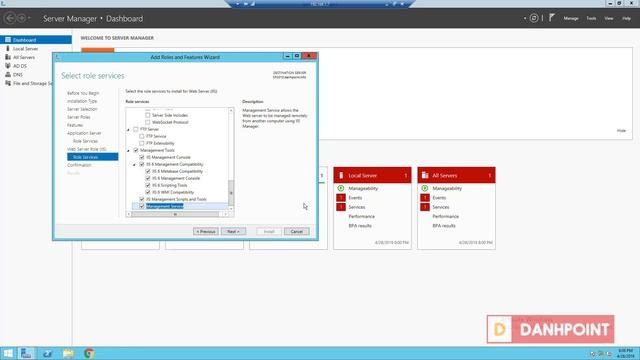Screen dimensions: 640x360
Task: Click the role services list scroll-up arrow
Action: click(231, 110)
